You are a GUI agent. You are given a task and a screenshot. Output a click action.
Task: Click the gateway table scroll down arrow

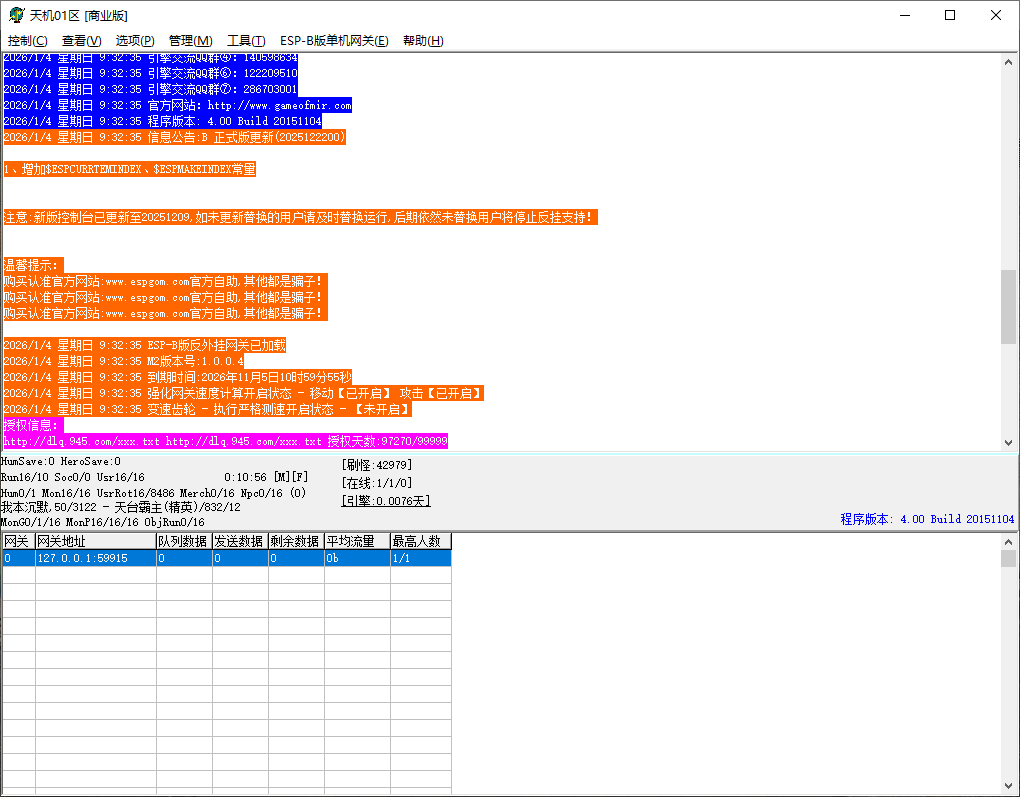pos(1008,786)
